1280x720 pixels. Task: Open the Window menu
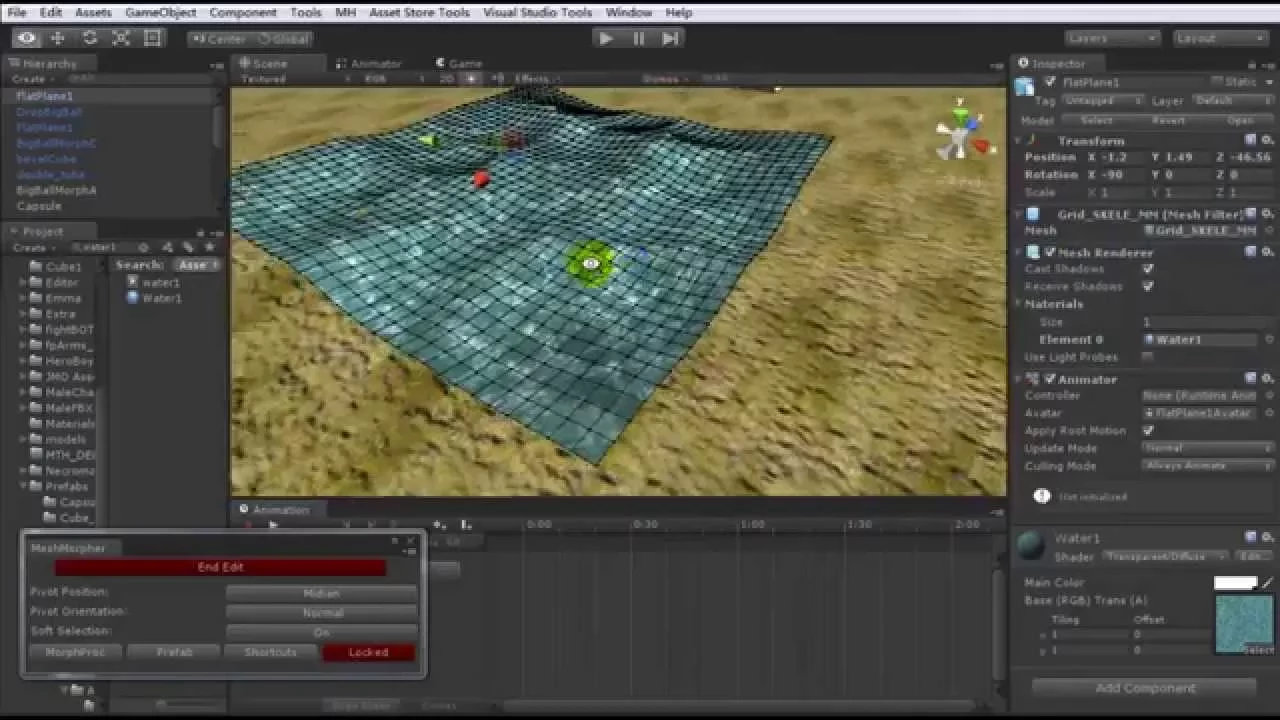[x=628, y=12]
